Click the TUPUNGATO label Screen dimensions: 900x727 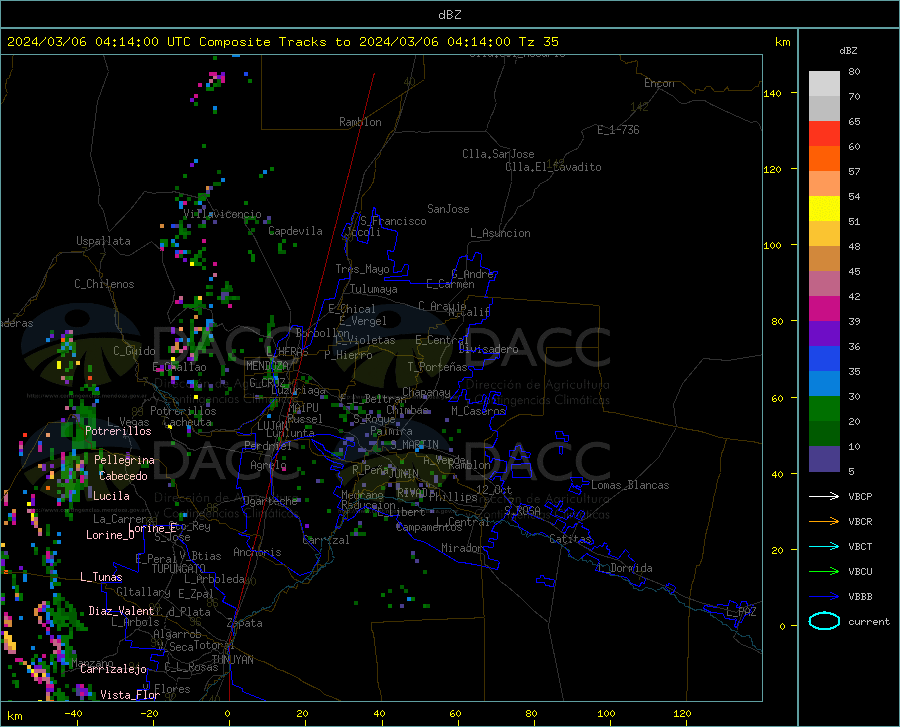pyautogui.click(x=179, y=569)
